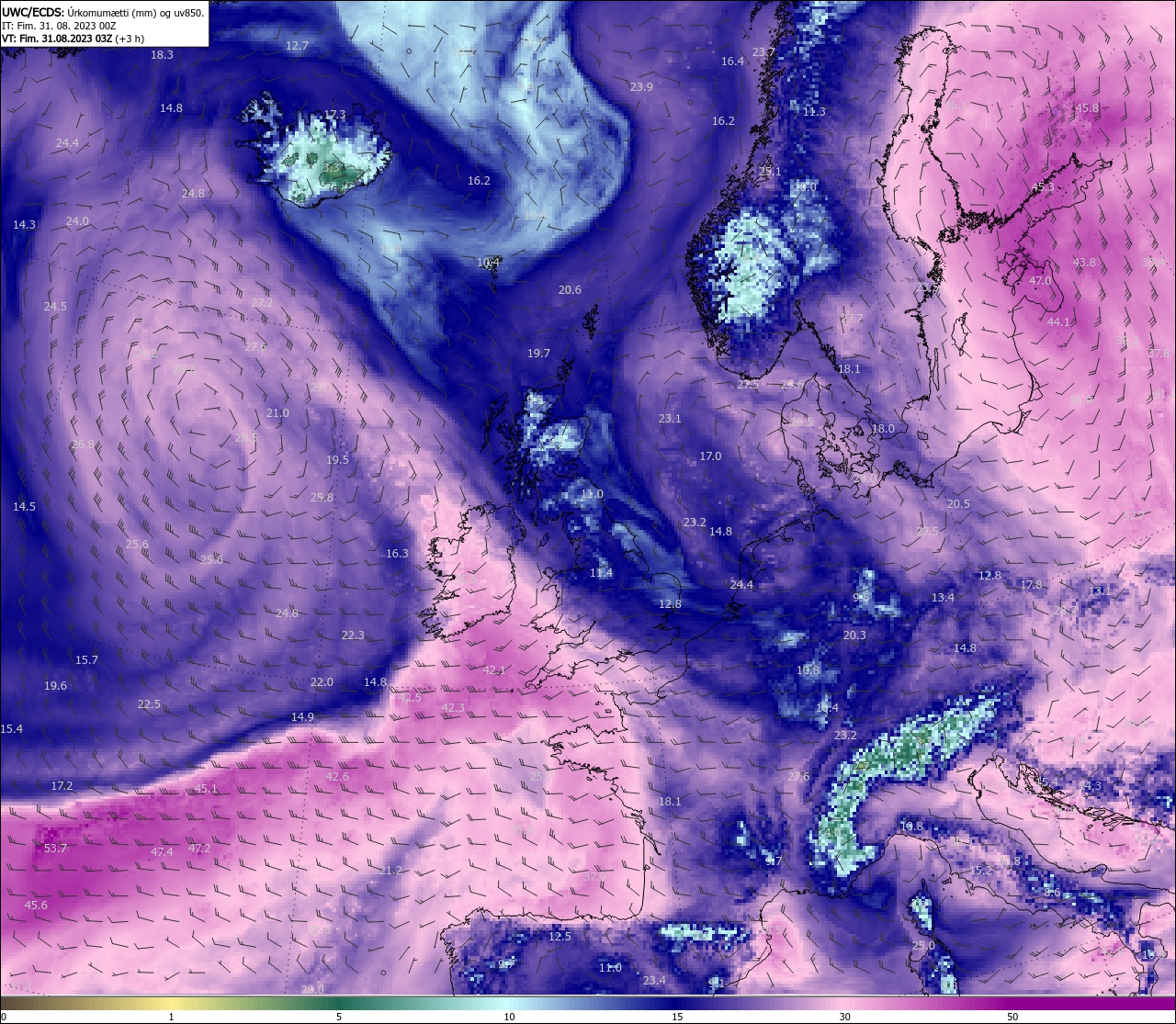Viewport: 1176px width, 1024px height.
Task: Click the map value '20.3'
Action: point(854,636)
